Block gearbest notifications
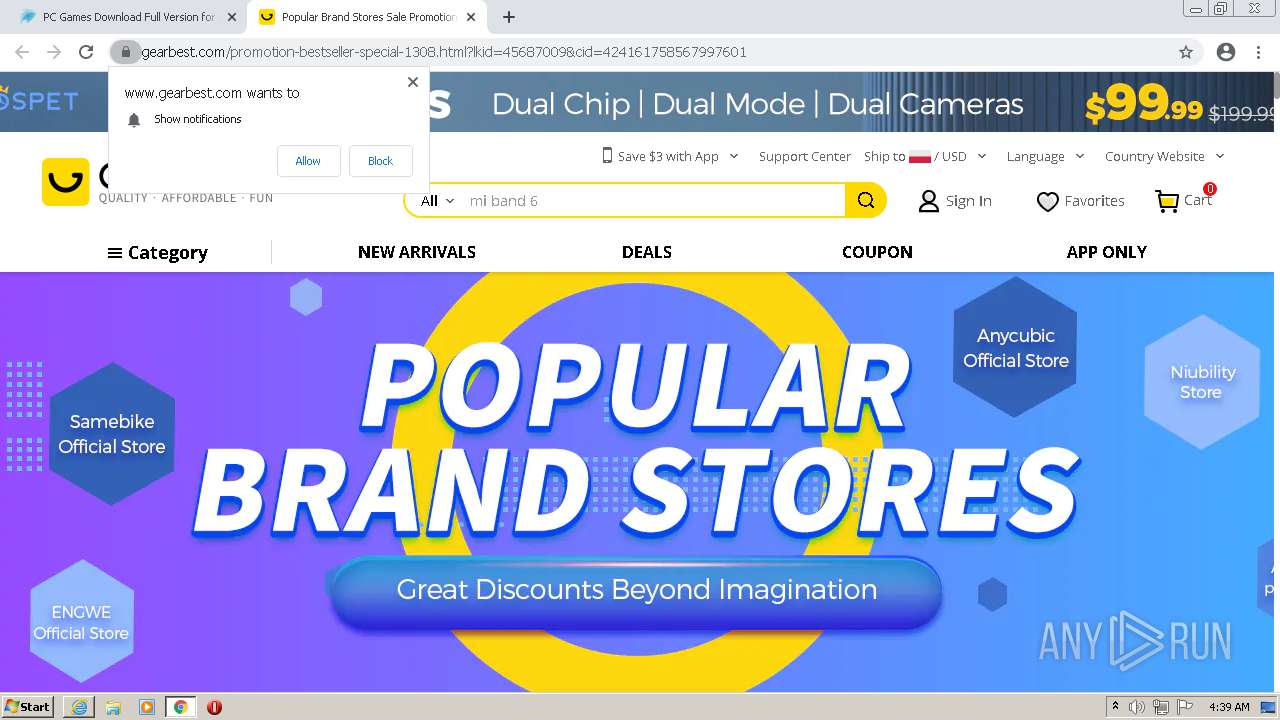The height and width of the screenshot is (720, 1280). pos(380,161)
